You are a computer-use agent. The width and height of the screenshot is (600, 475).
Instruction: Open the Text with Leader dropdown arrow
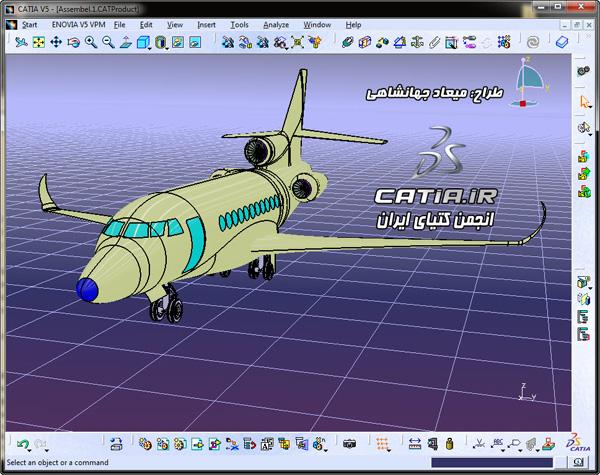coord(504,451)
